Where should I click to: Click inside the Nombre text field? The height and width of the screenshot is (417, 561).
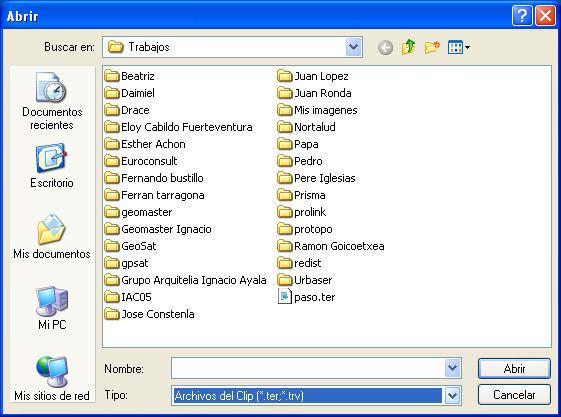click(308, 368)
